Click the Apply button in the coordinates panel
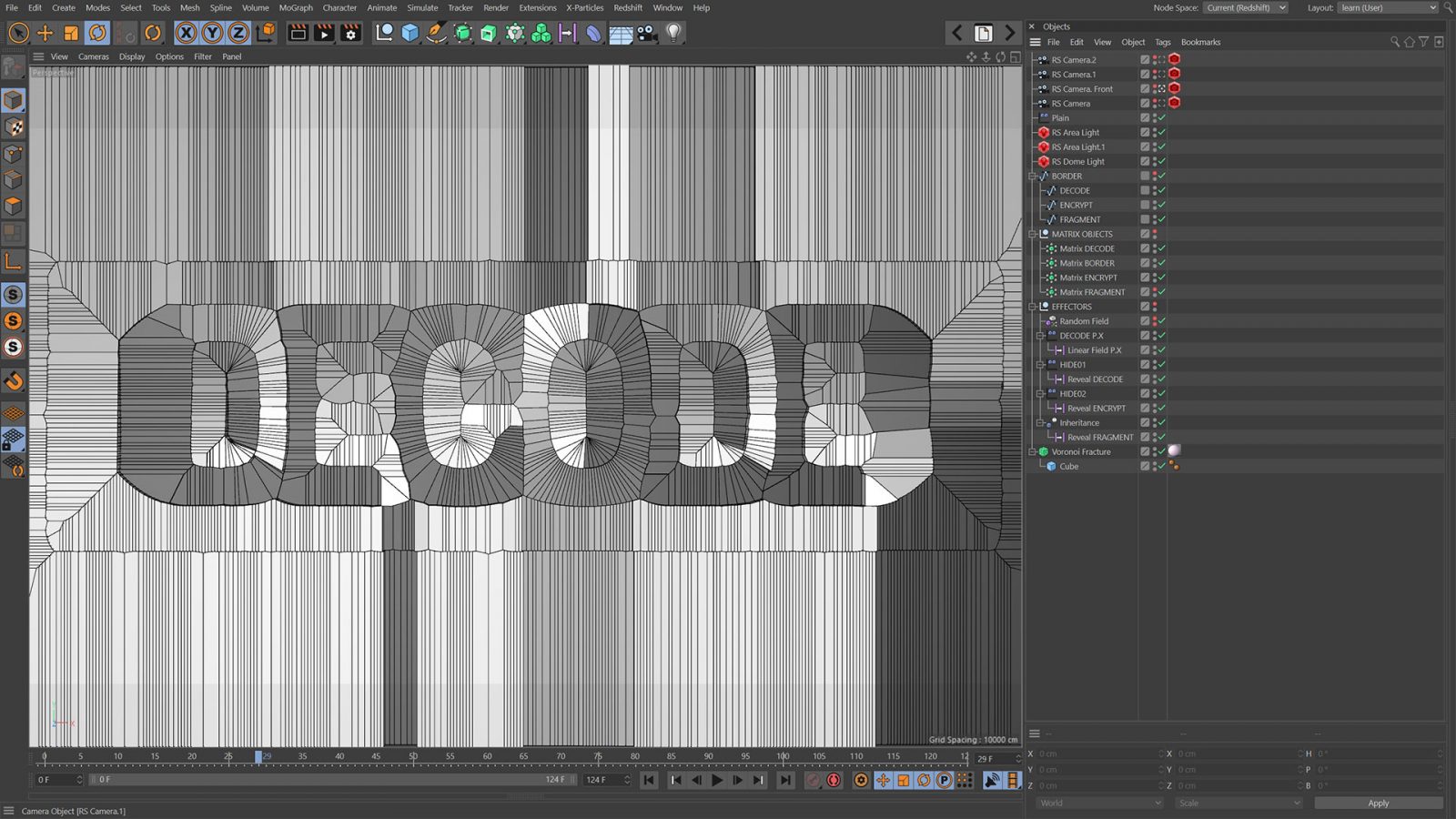The image size is (1456, 819). [1378, 803]
